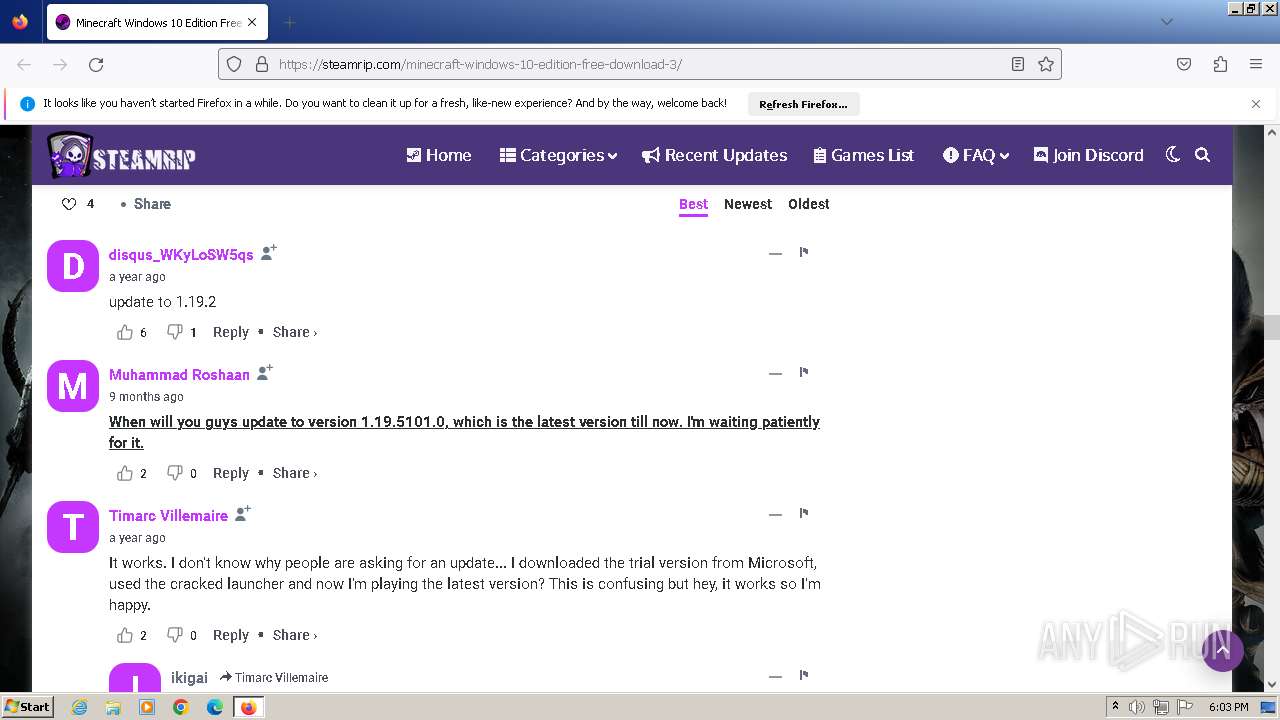Click page vertical scrollbar thumb

[1272, 327]
